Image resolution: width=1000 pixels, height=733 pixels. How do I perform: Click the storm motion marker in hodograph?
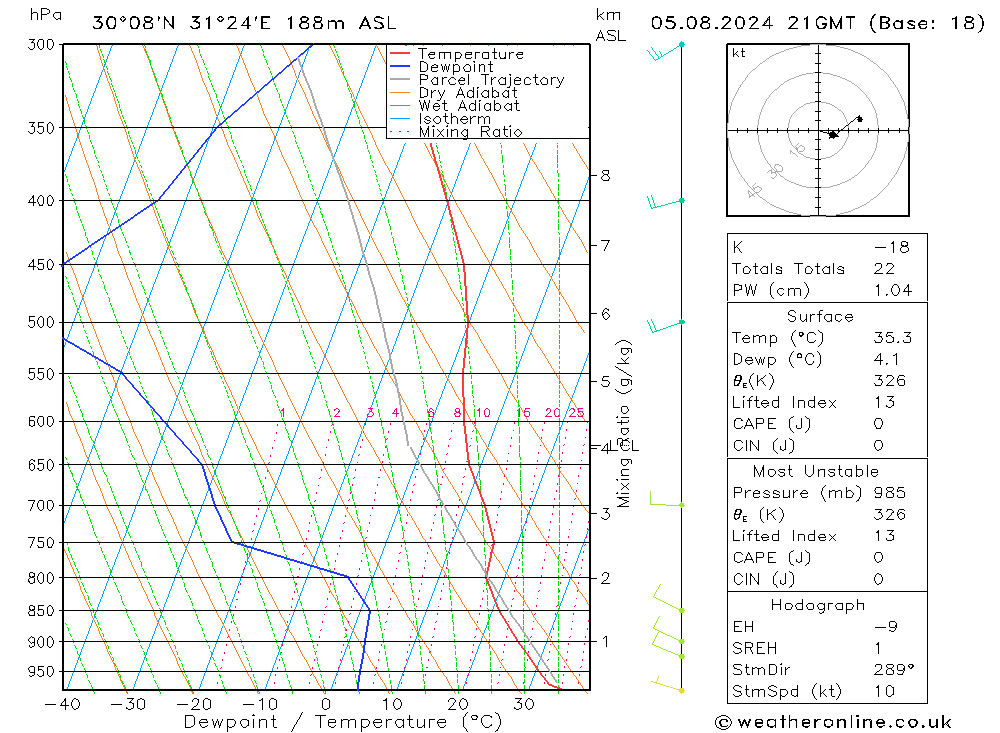coord(832,135)
